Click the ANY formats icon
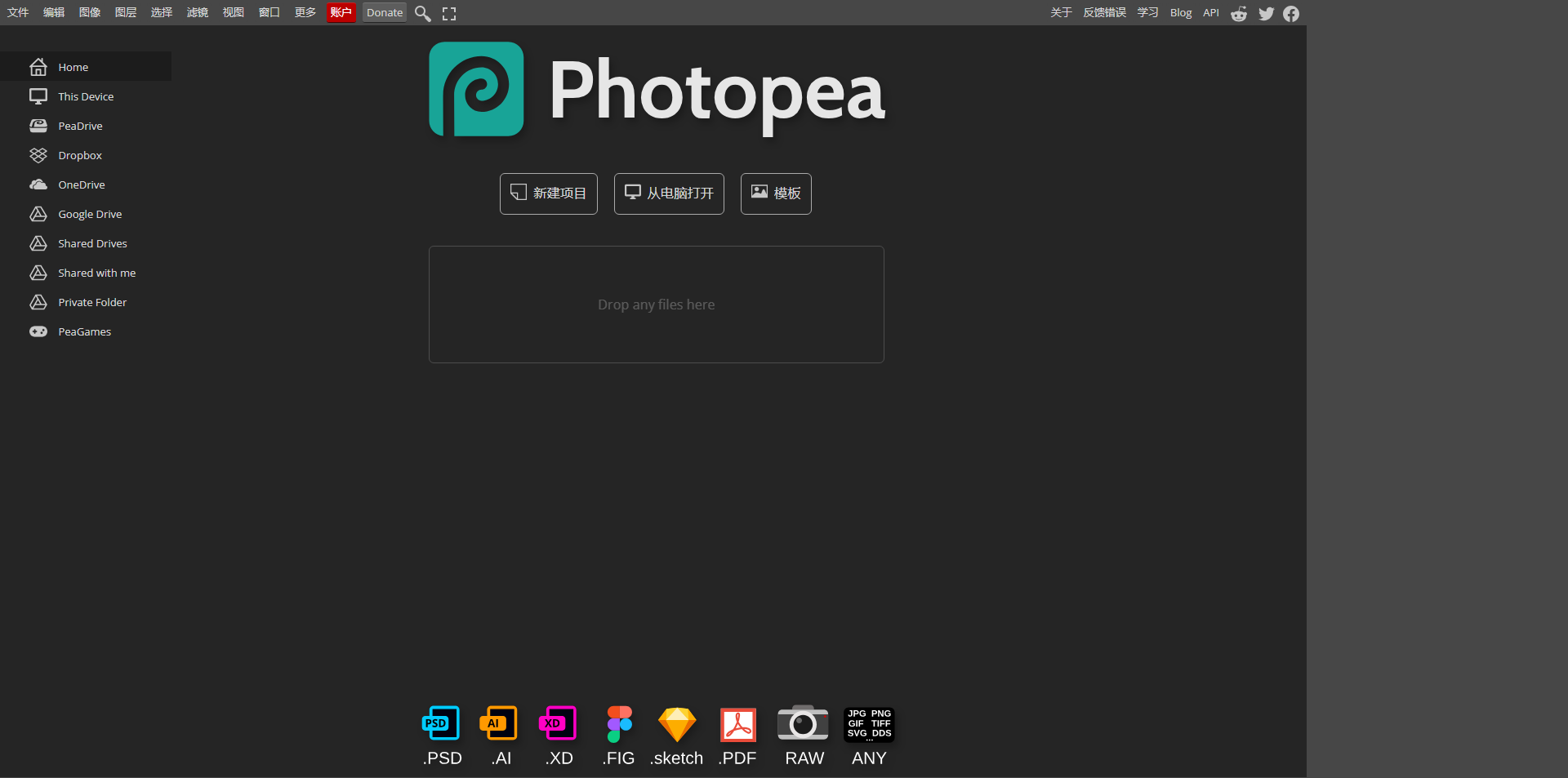The height and width of the screenshot is (778, 1568). (x=869, y=724)
